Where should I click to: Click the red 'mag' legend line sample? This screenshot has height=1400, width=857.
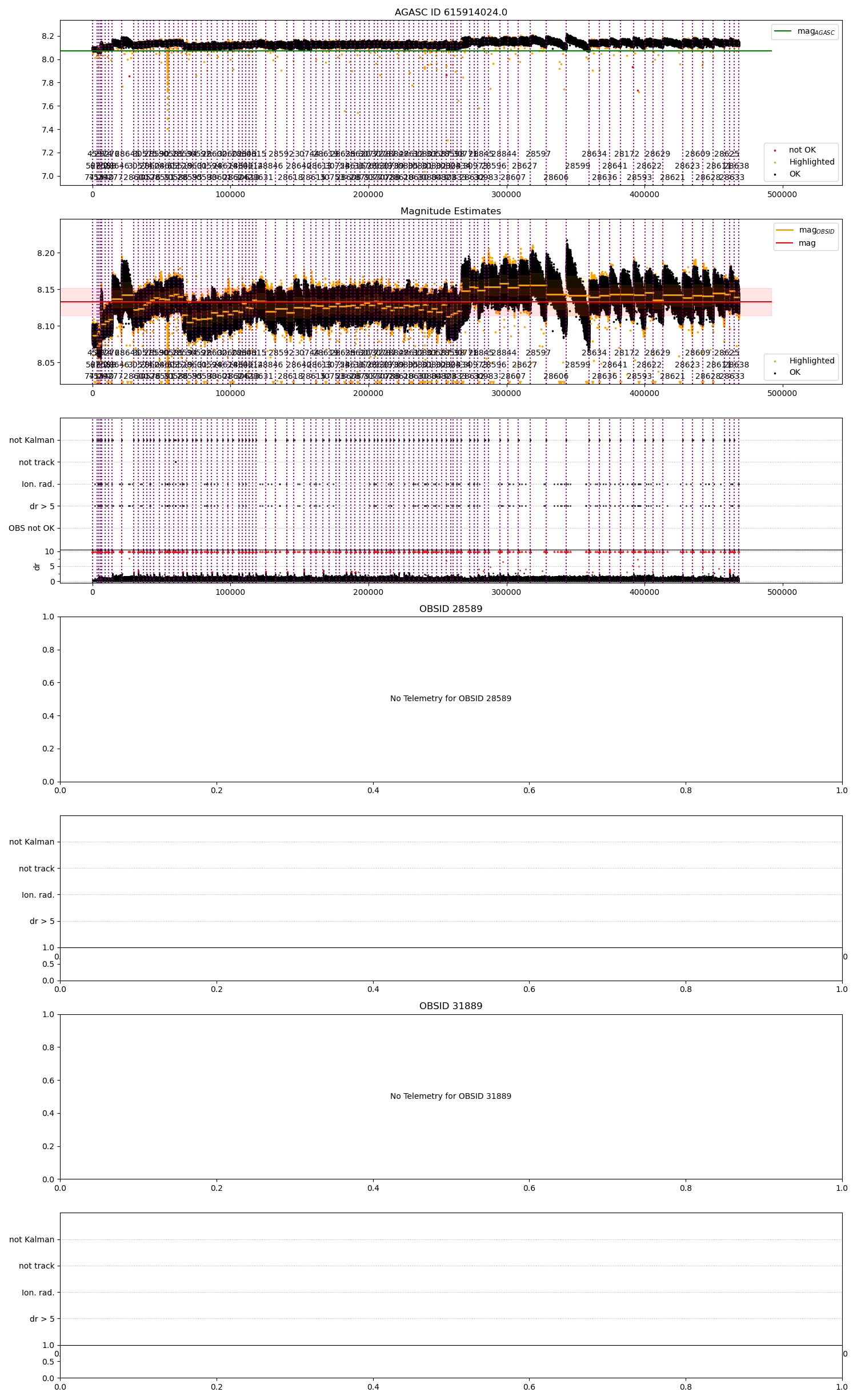(784, 243)
